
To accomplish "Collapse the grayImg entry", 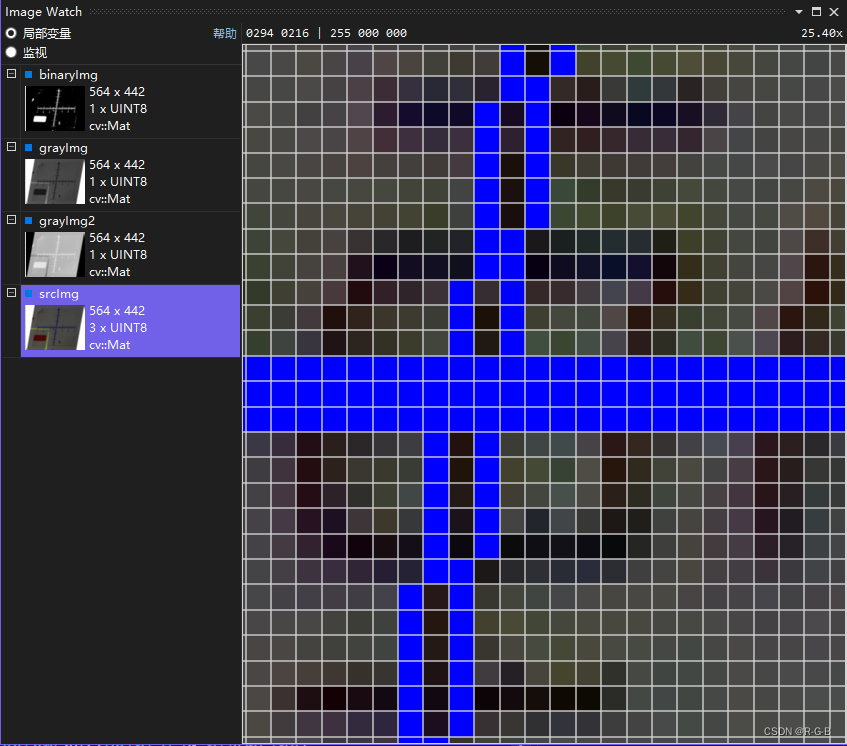I will click(x=11, y=146).
